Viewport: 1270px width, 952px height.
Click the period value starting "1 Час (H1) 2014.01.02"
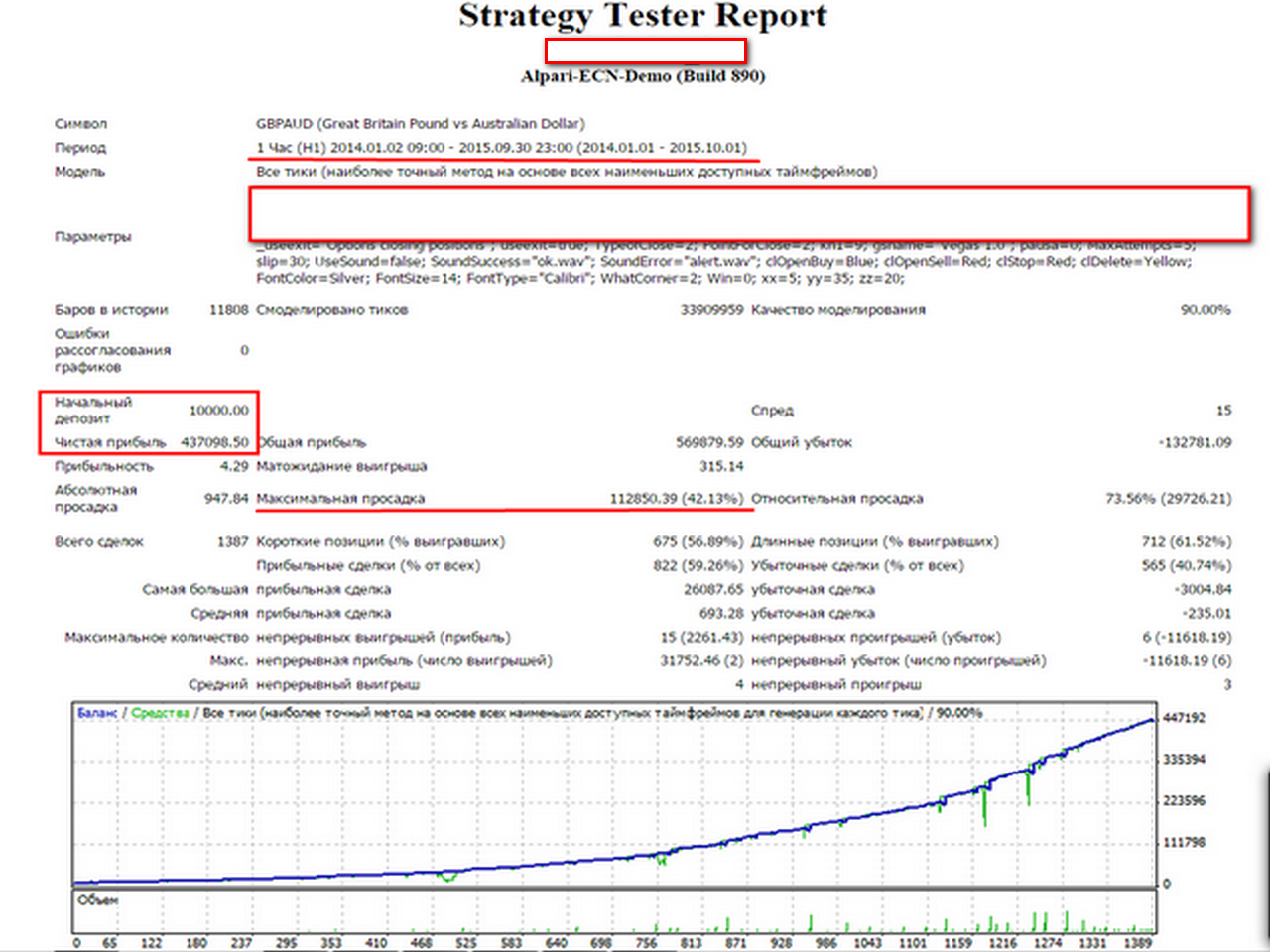501,148
